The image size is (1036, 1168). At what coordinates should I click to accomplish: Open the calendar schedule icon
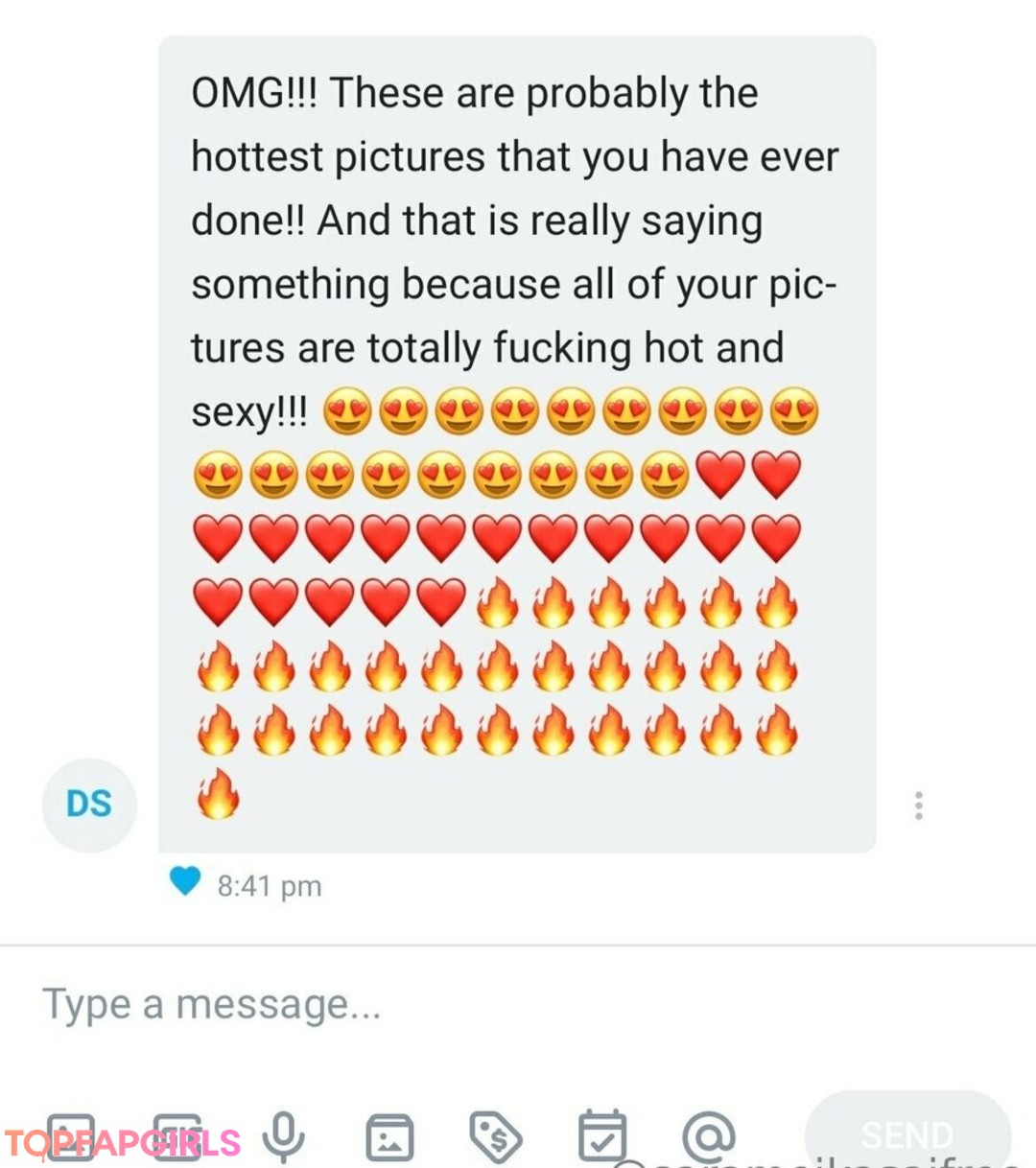coord(601,1136)
